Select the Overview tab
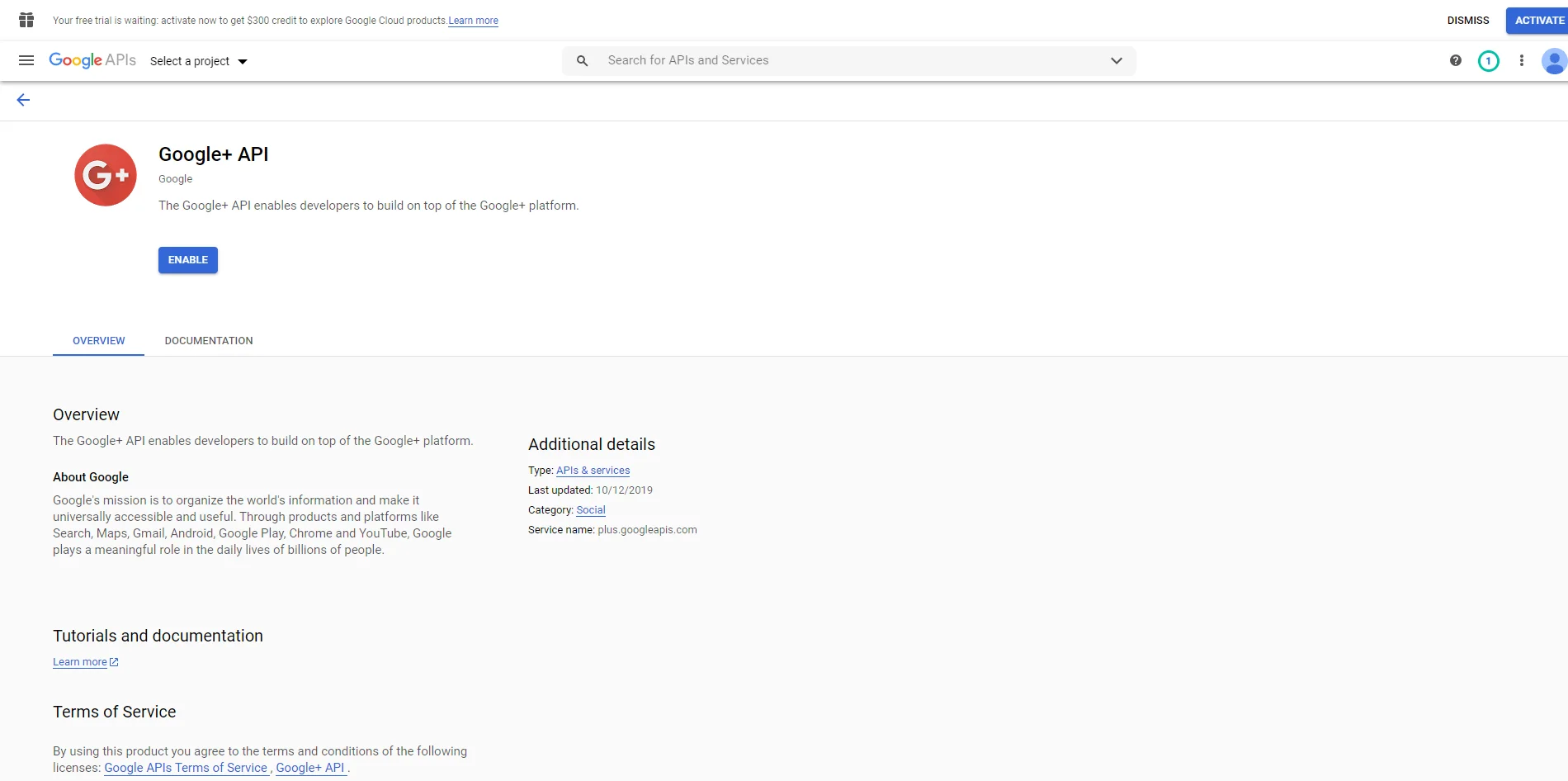Image resolution: width=1568 pixels, height=781 pixels. [99, 340]
